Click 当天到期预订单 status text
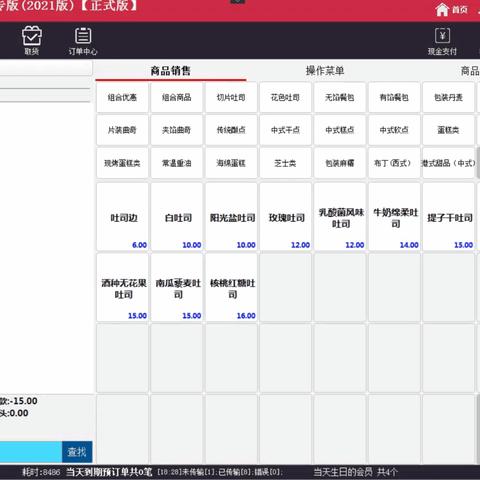Screen dimensions: 480x480 tap(109, 472)
